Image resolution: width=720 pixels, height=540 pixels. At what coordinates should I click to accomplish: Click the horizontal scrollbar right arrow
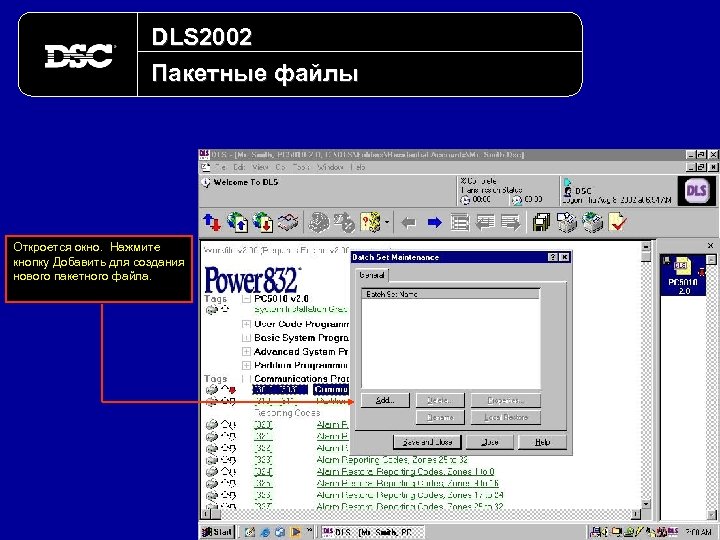point(636,514)
